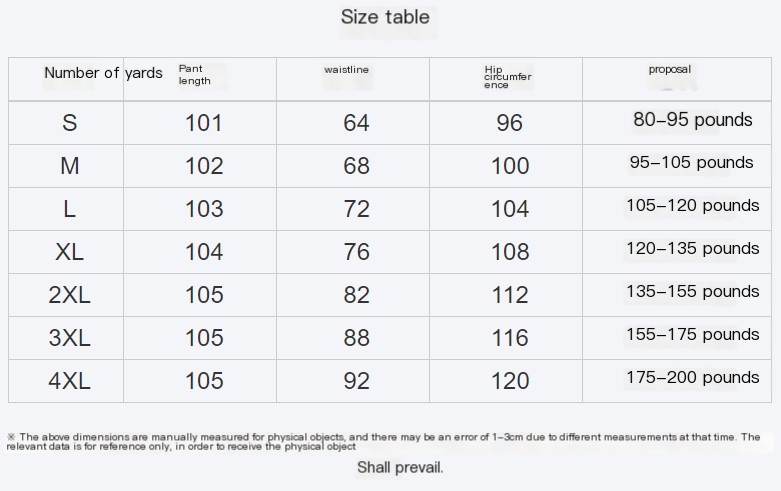Click the "Shall prevail." text

[400, 467]
